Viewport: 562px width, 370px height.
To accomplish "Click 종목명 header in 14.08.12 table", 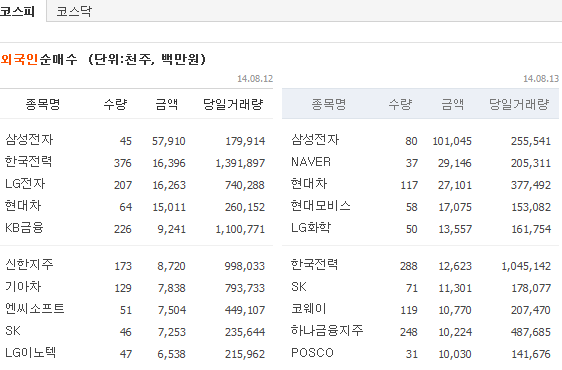I will tap(43, 104).
